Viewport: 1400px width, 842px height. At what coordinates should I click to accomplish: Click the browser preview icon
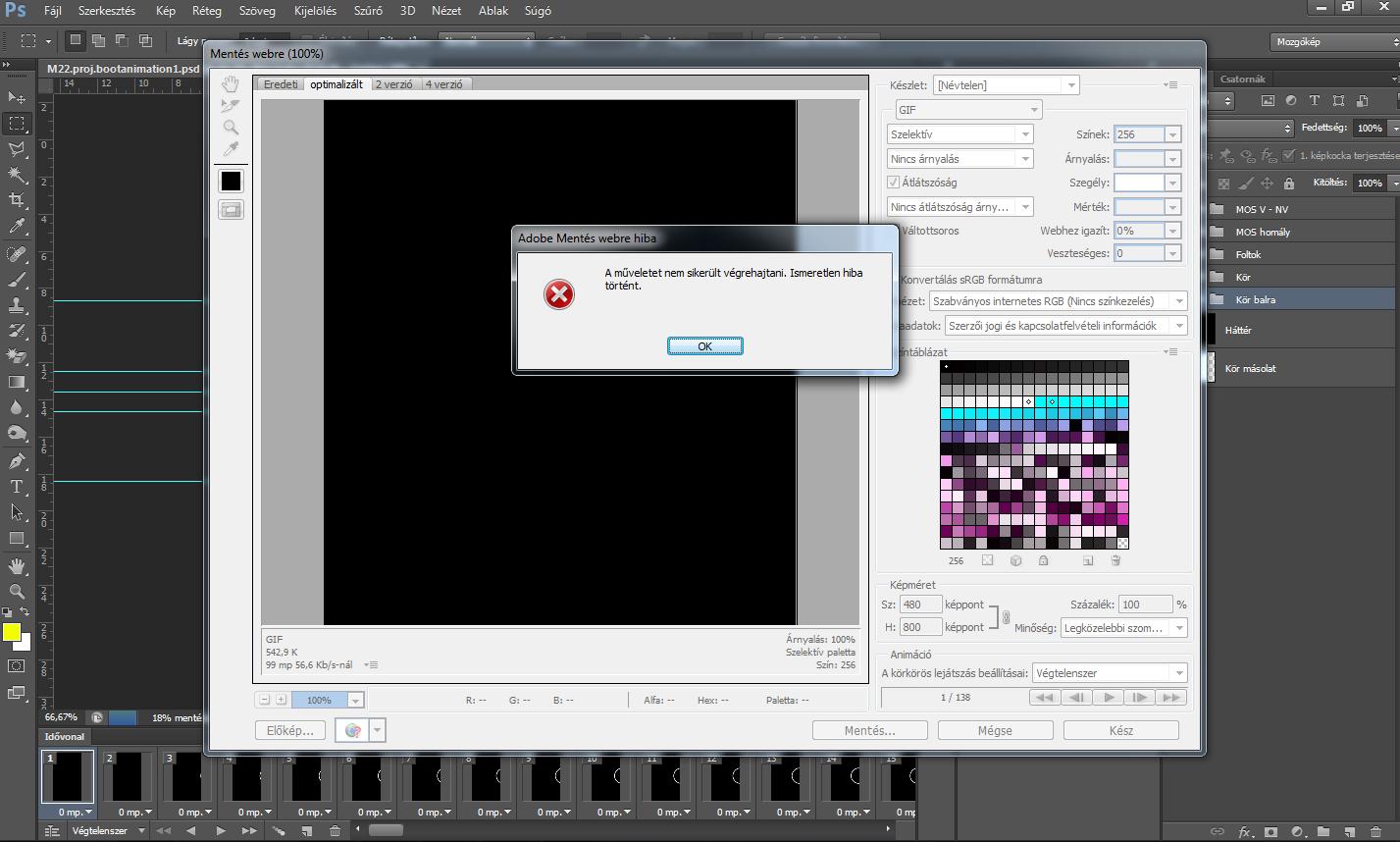click(x=353, y=730)
